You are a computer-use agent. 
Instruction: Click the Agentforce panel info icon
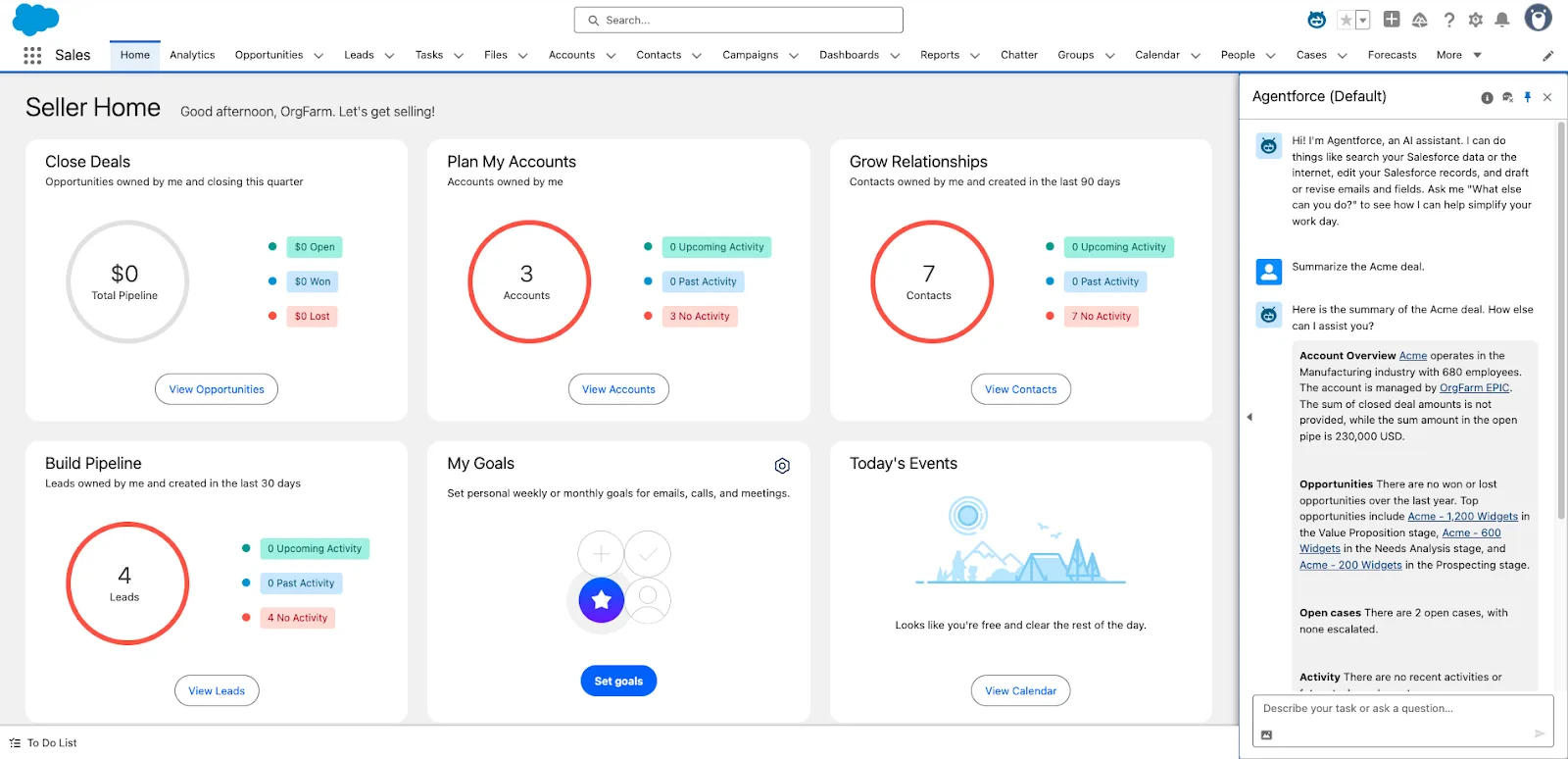1487,97
